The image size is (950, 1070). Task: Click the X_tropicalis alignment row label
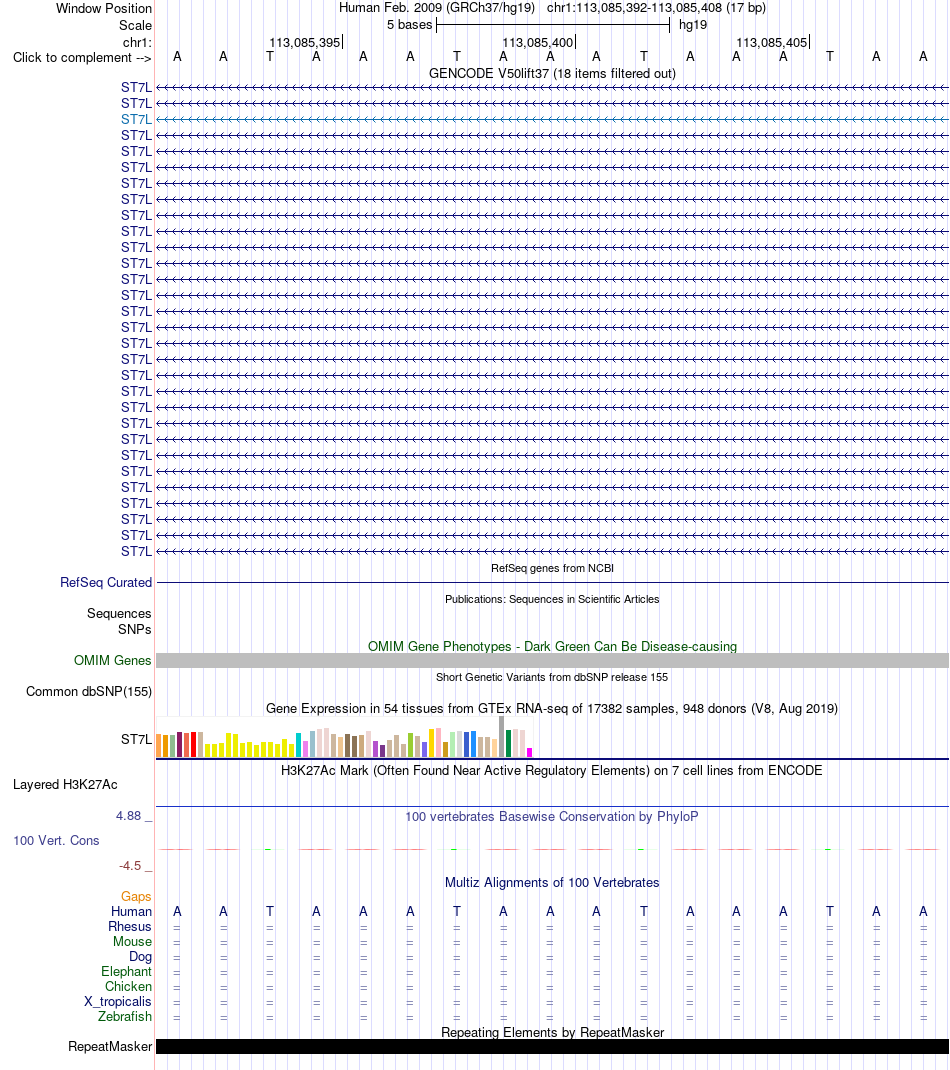tap(117, 1002)
